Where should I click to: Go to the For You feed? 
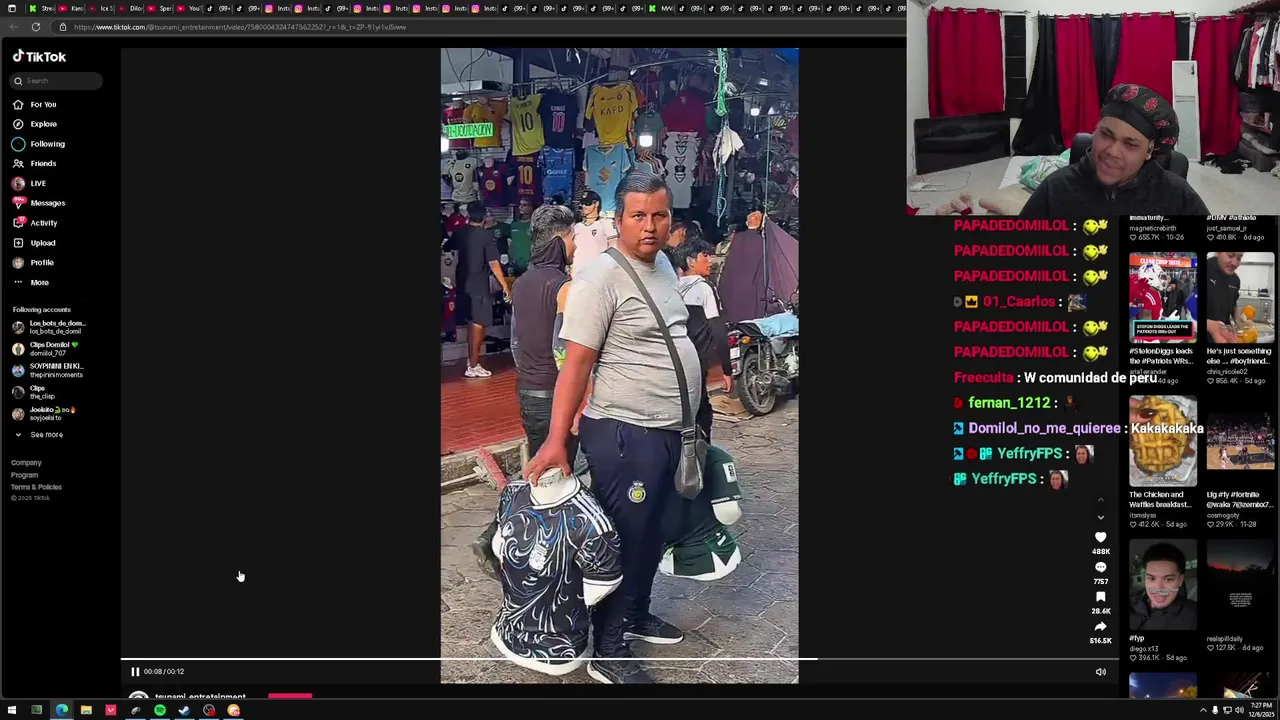point(35,104)
